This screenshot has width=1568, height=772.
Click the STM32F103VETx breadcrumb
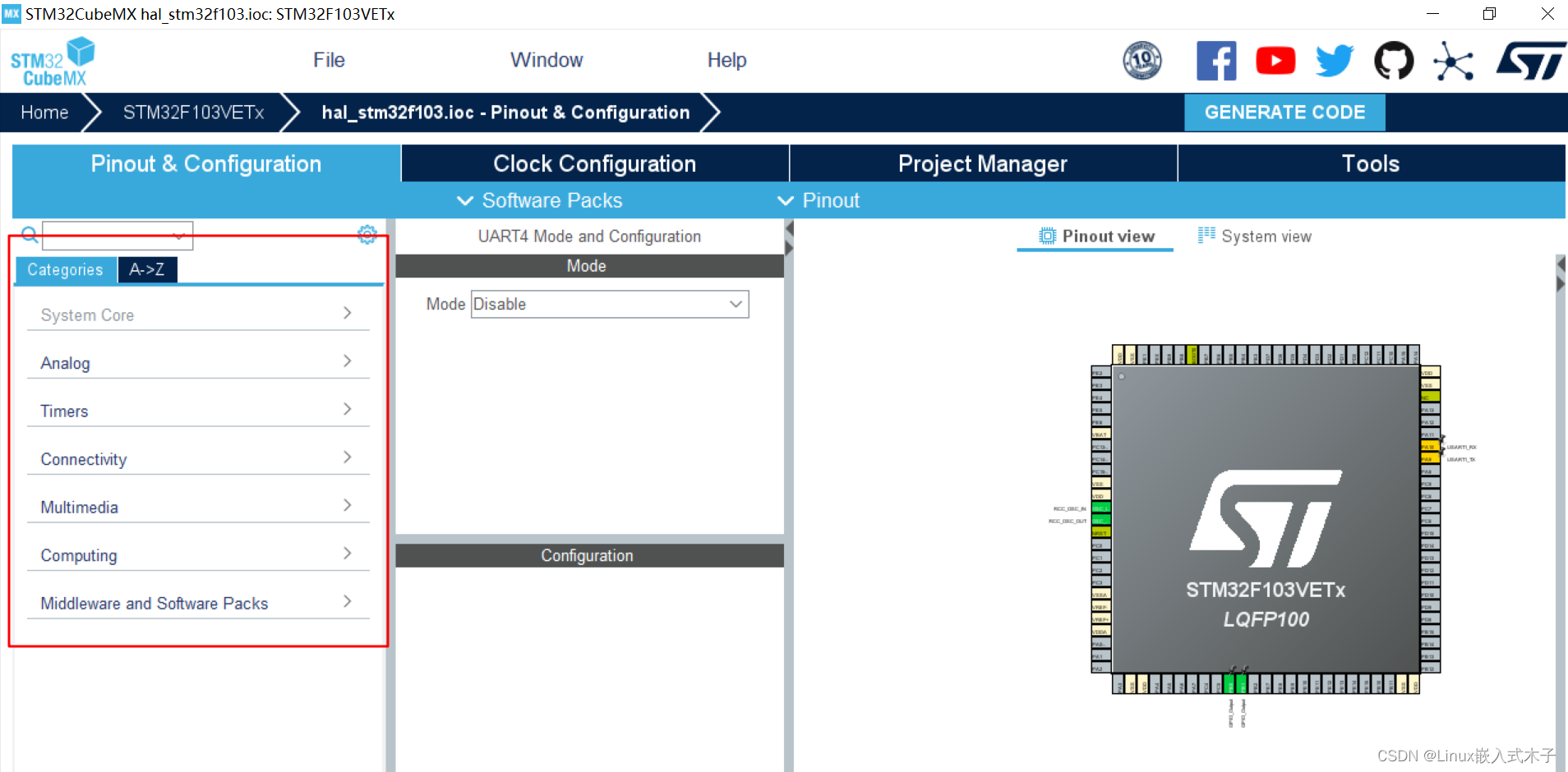[x=194, y=113]
